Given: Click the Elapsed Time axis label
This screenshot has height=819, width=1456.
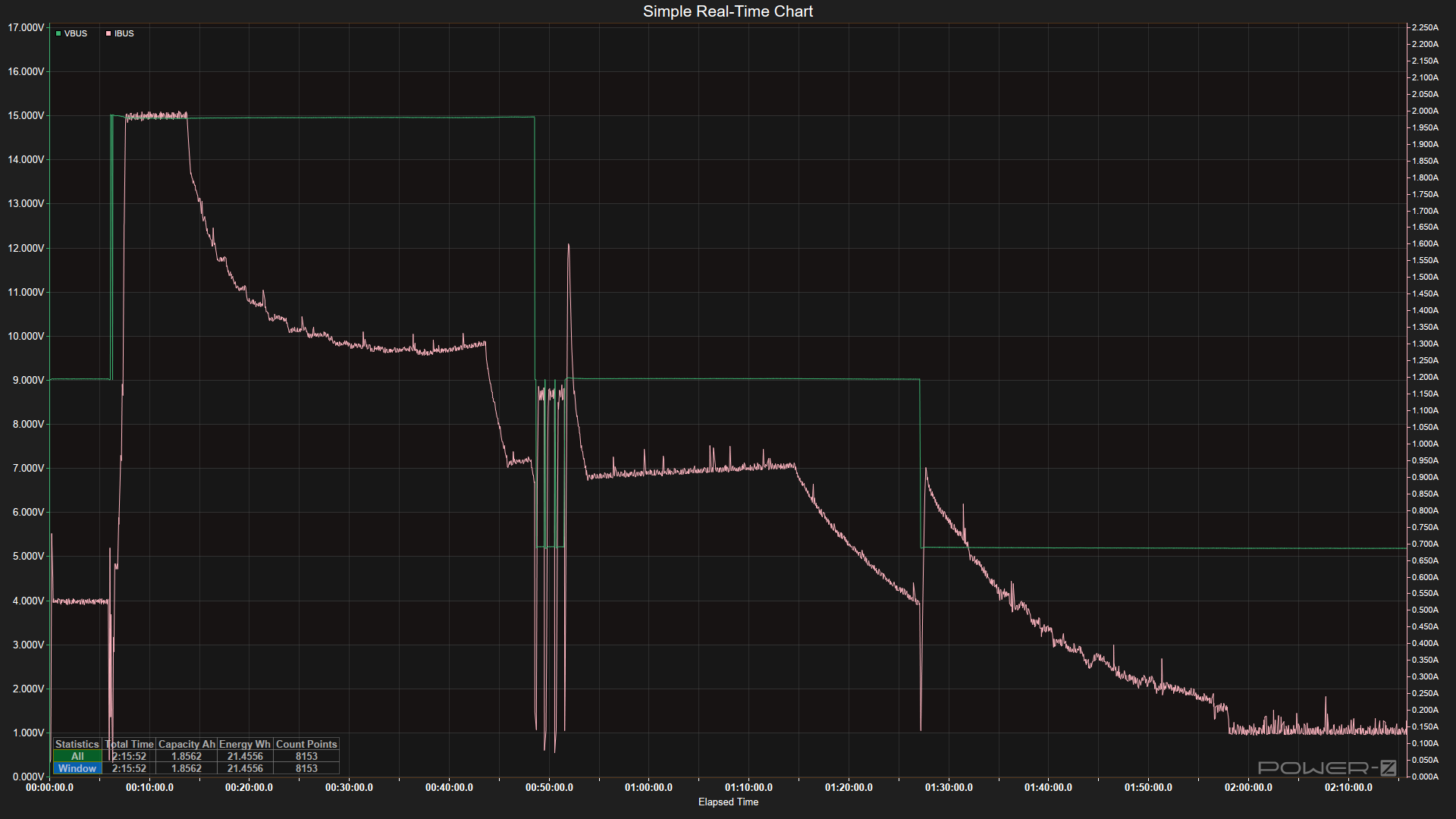Looking at the screenshot, I should point(728,802).
